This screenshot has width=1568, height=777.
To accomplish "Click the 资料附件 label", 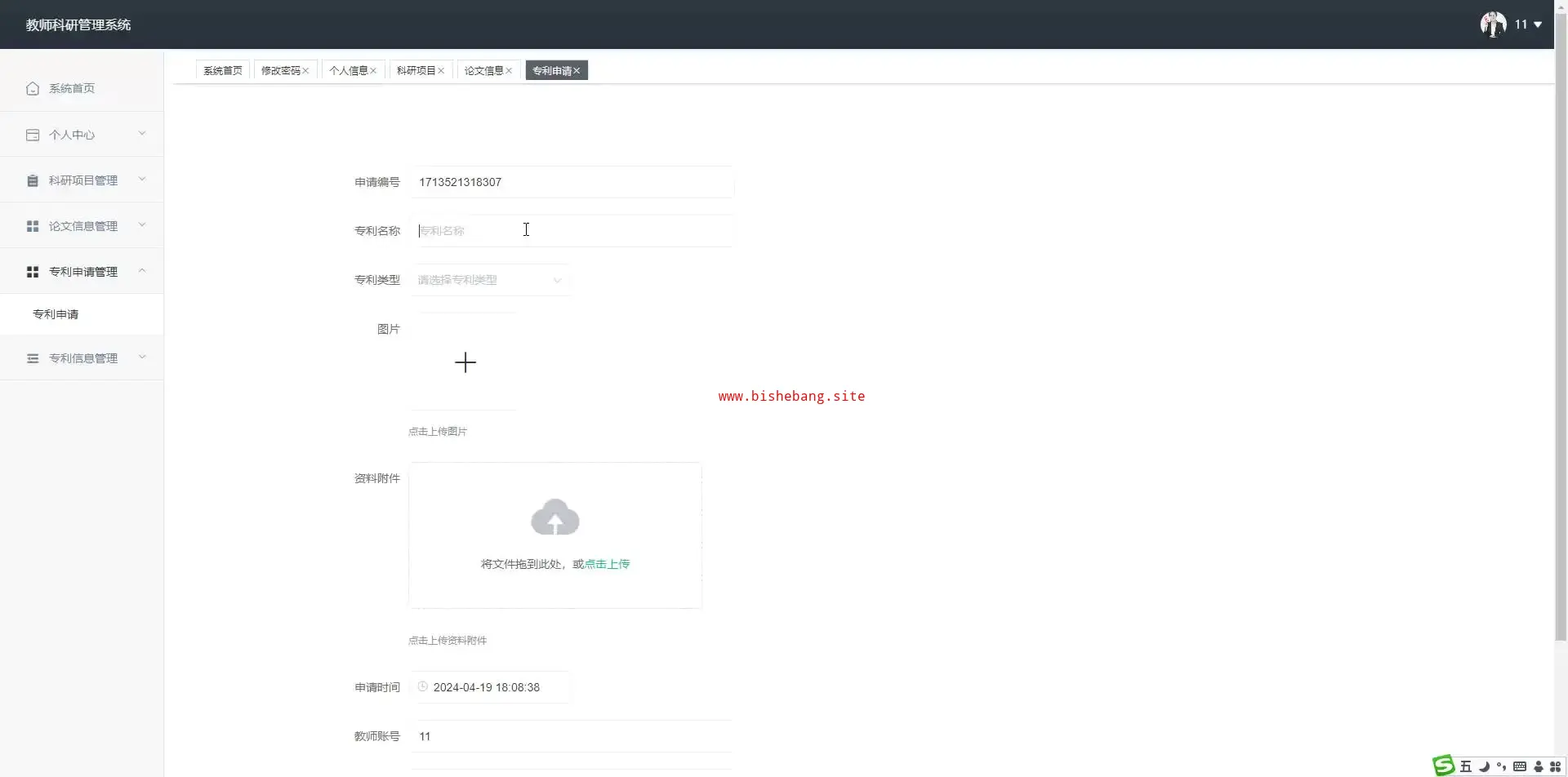I will (x=377, y=478).
